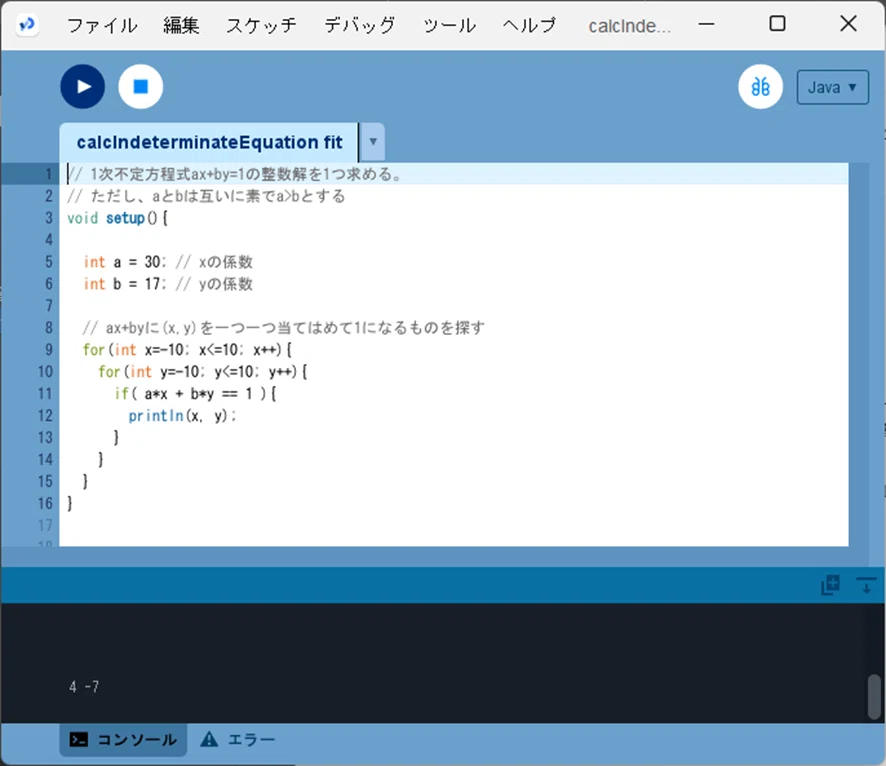Click line number 1 in the gutter
This screenshot has width=886, height=766.
[x=49, y=174]
